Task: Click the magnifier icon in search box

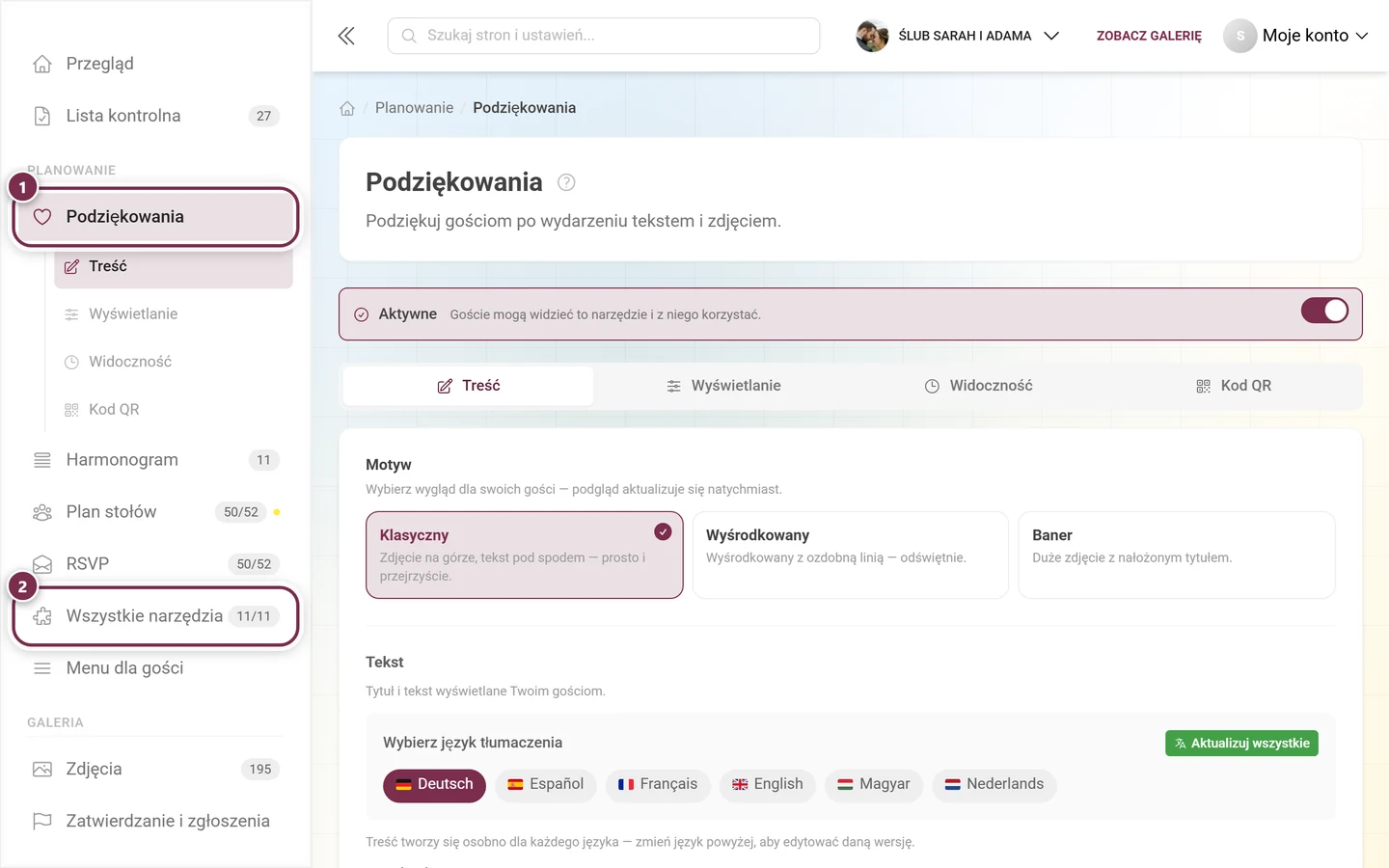Action: pyautogui.click(x=409, y=36)
